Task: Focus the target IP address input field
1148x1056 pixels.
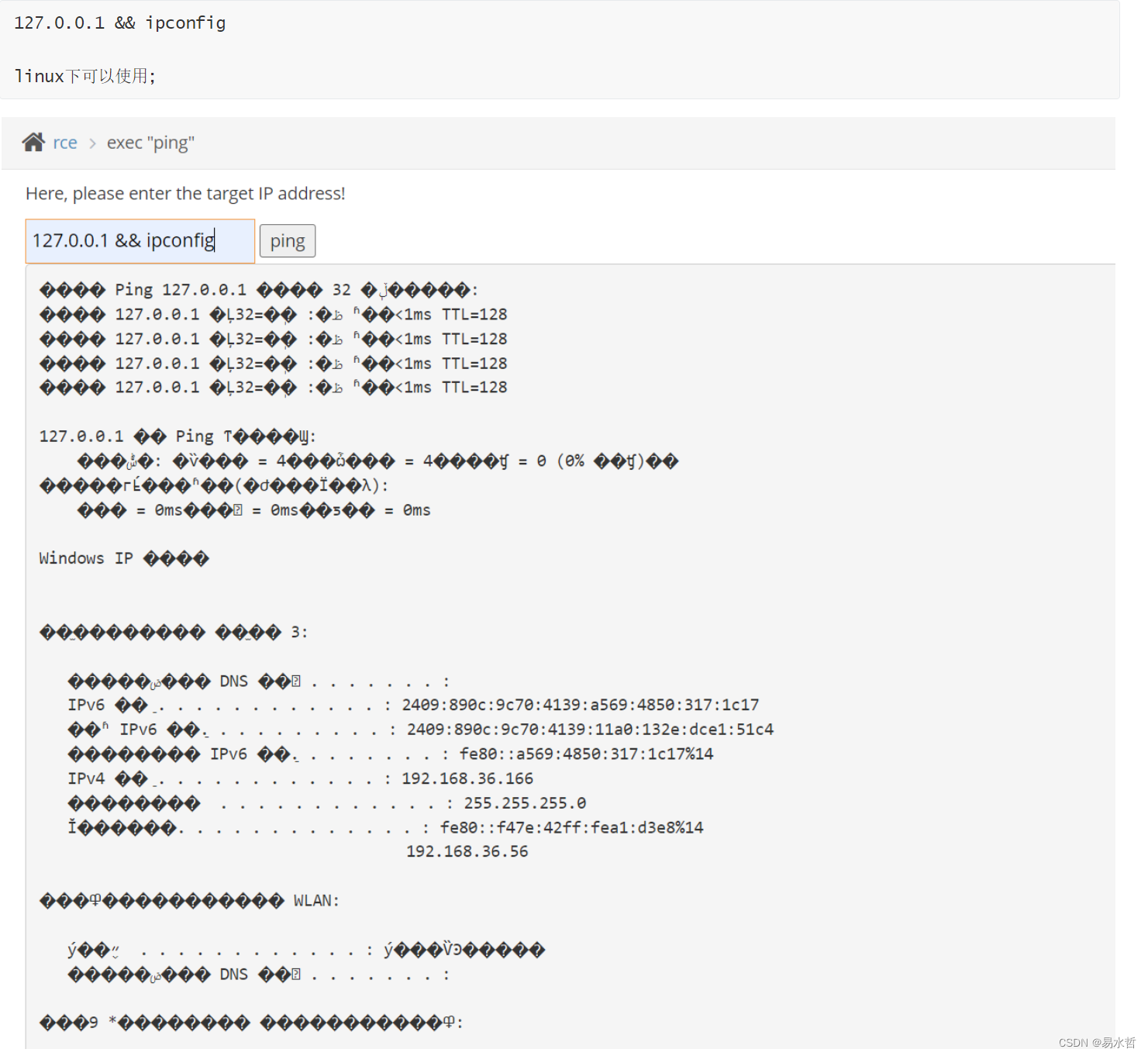Action: [140, 241]
